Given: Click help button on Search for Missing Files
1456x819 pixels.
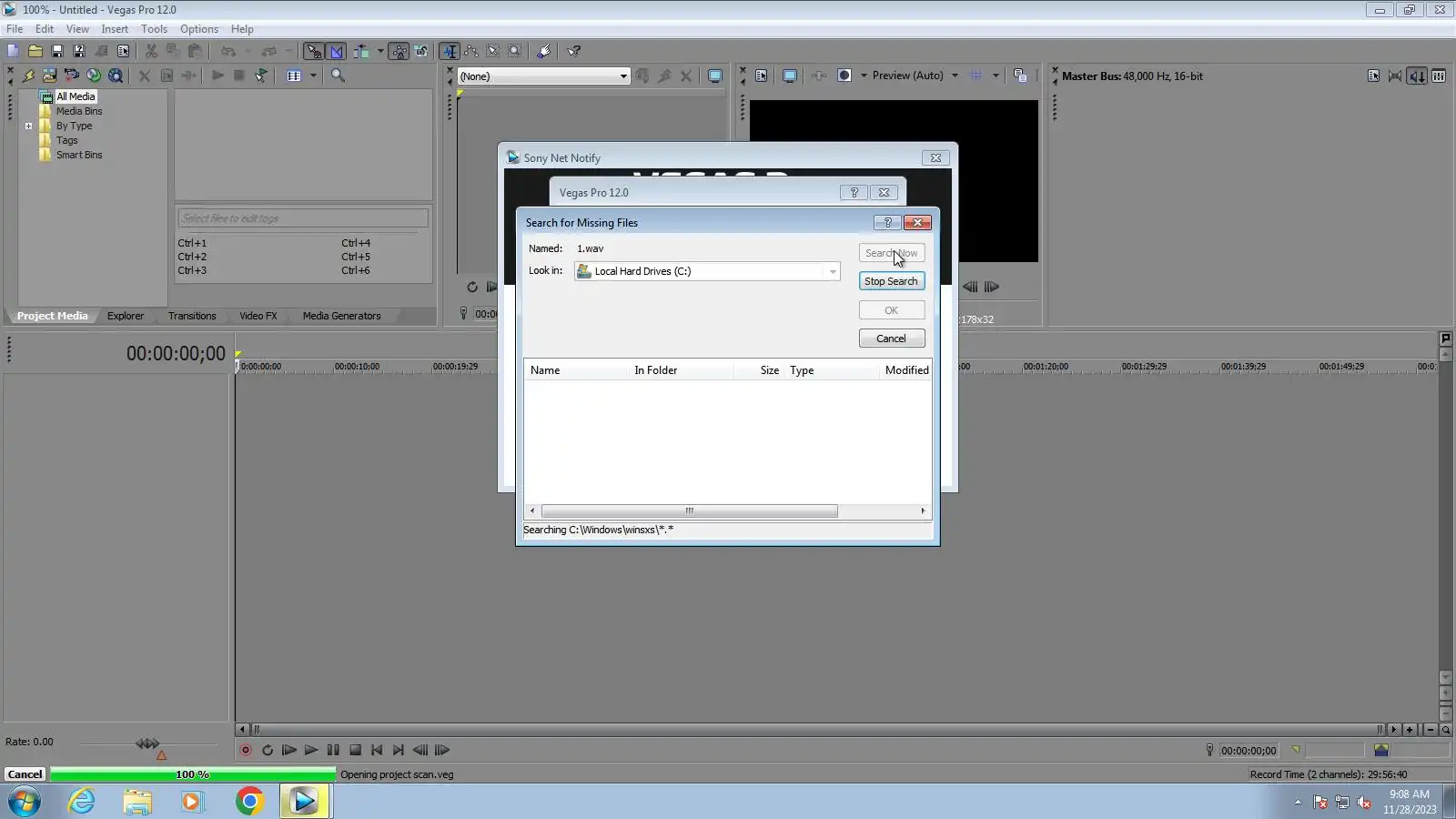Looking at the screenshot, I should [887, 223].
